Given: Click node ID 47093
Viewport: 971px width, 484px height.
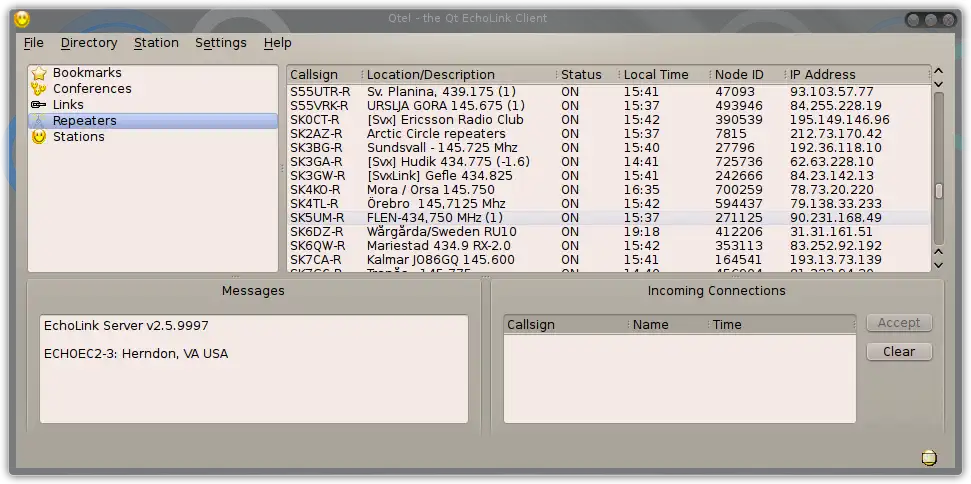Looking at the screenshot, I should point(734,92).
